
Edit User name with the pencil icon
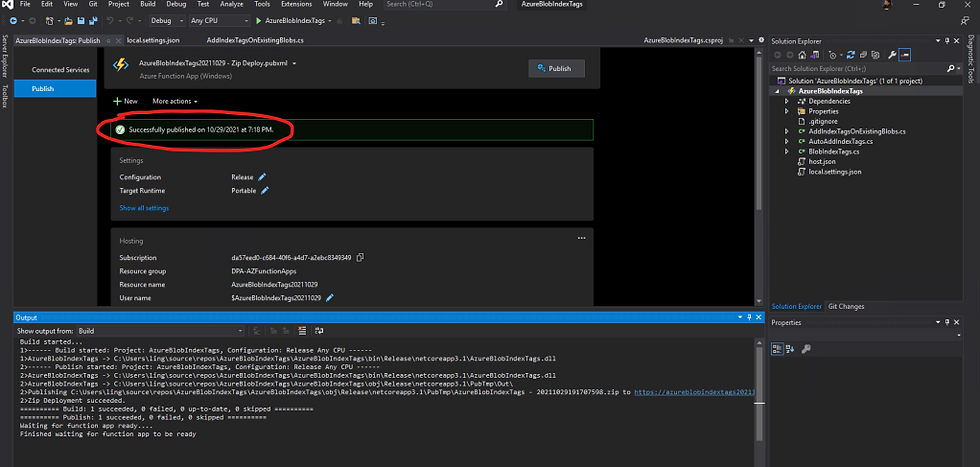329,298
